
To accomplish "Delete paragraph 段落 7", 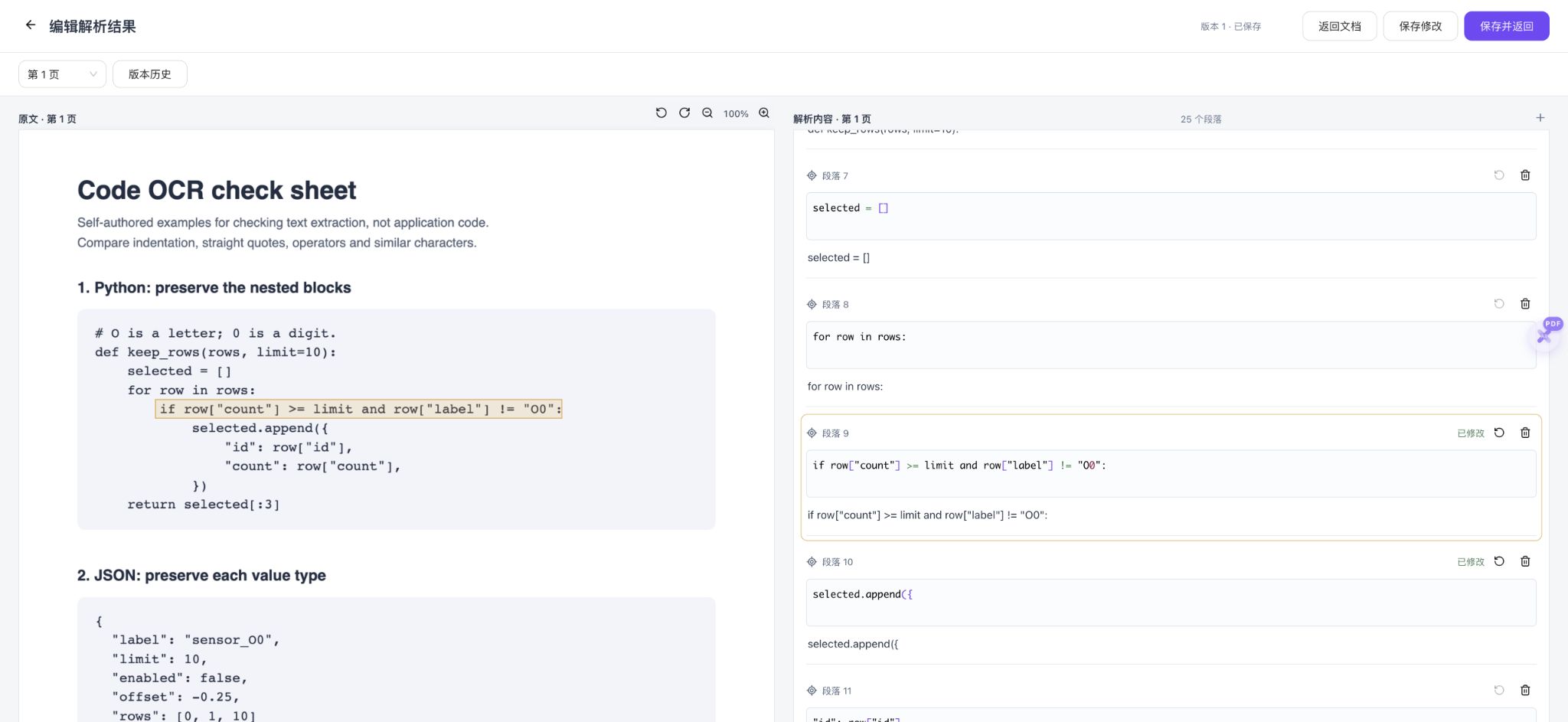I will 1525,175.
